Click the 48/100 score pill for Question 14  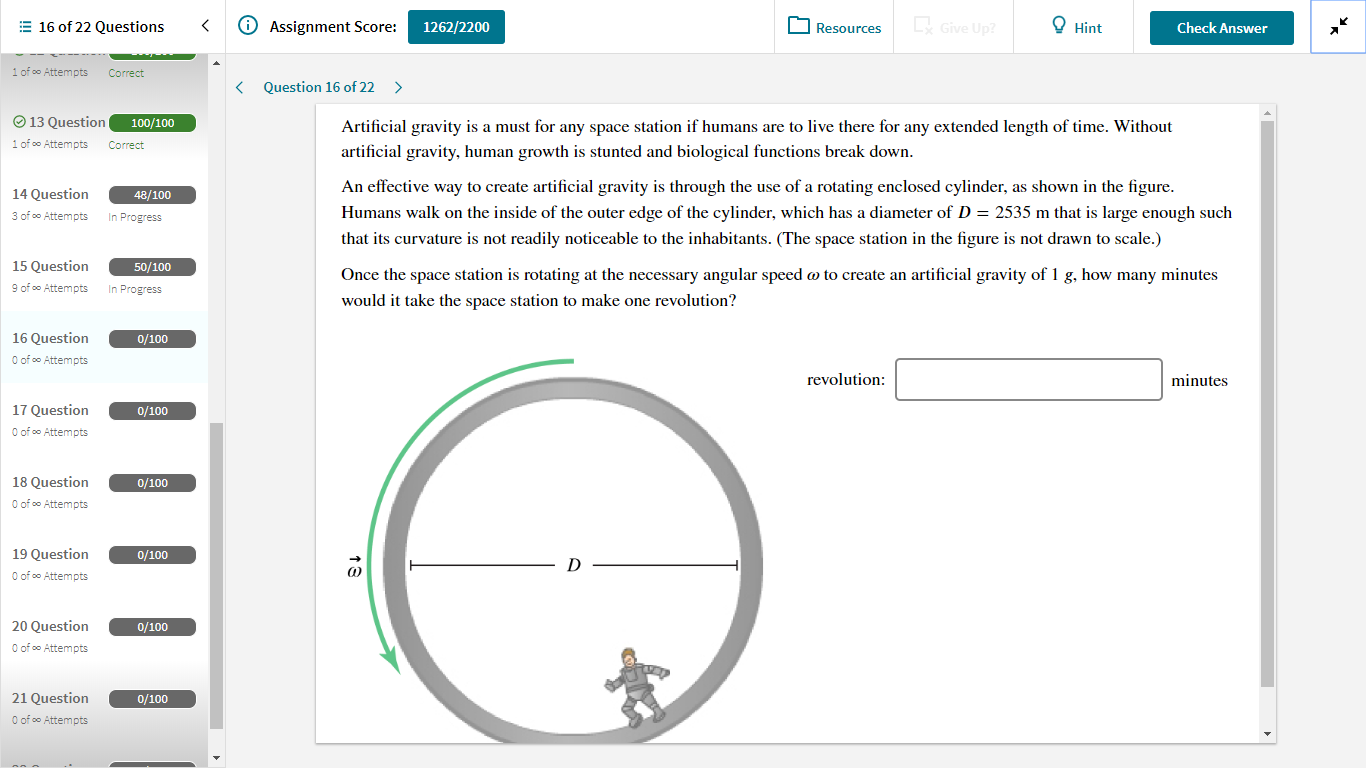[152, 194]
